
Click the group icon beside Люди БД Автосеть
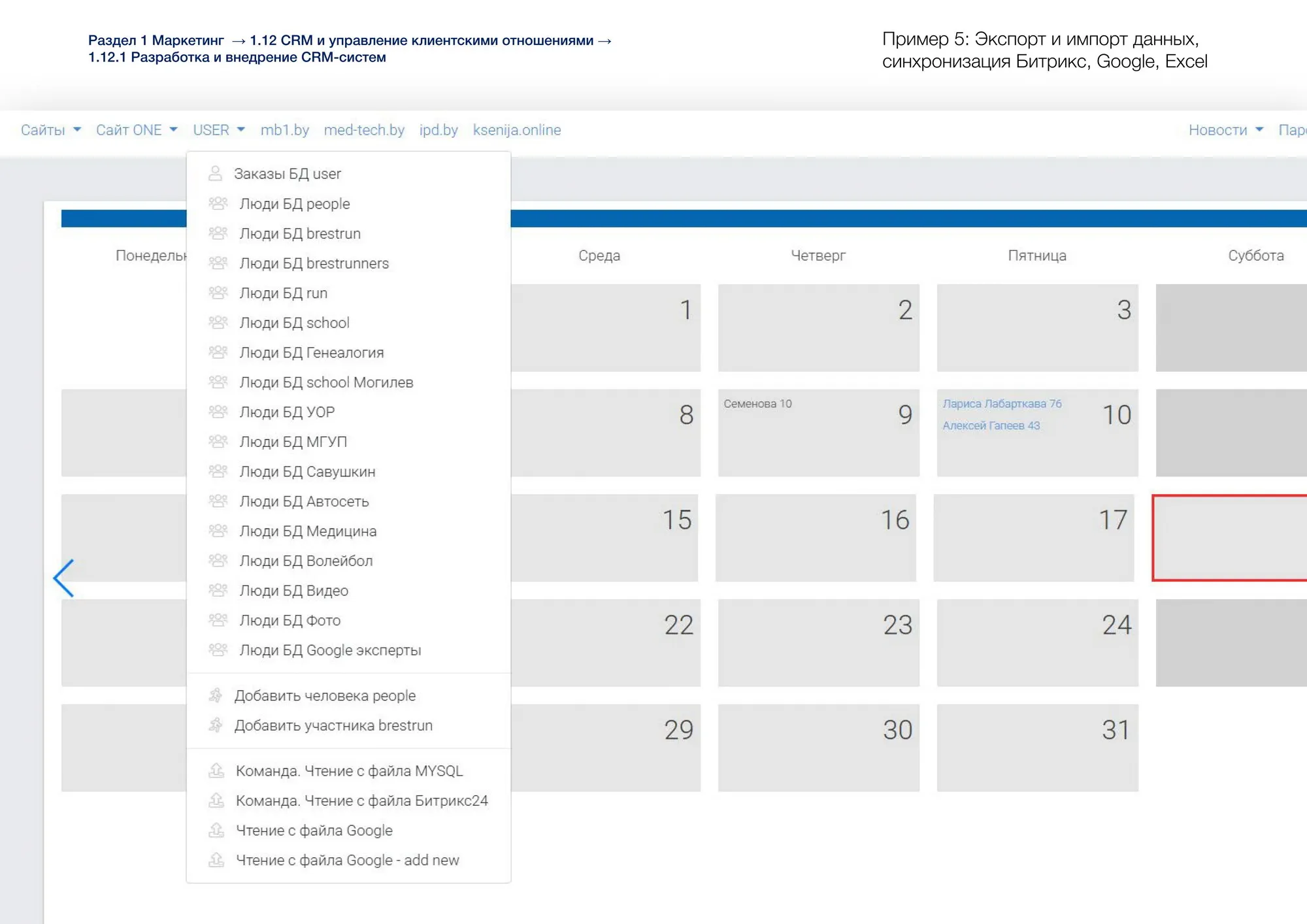coord(218,501)
